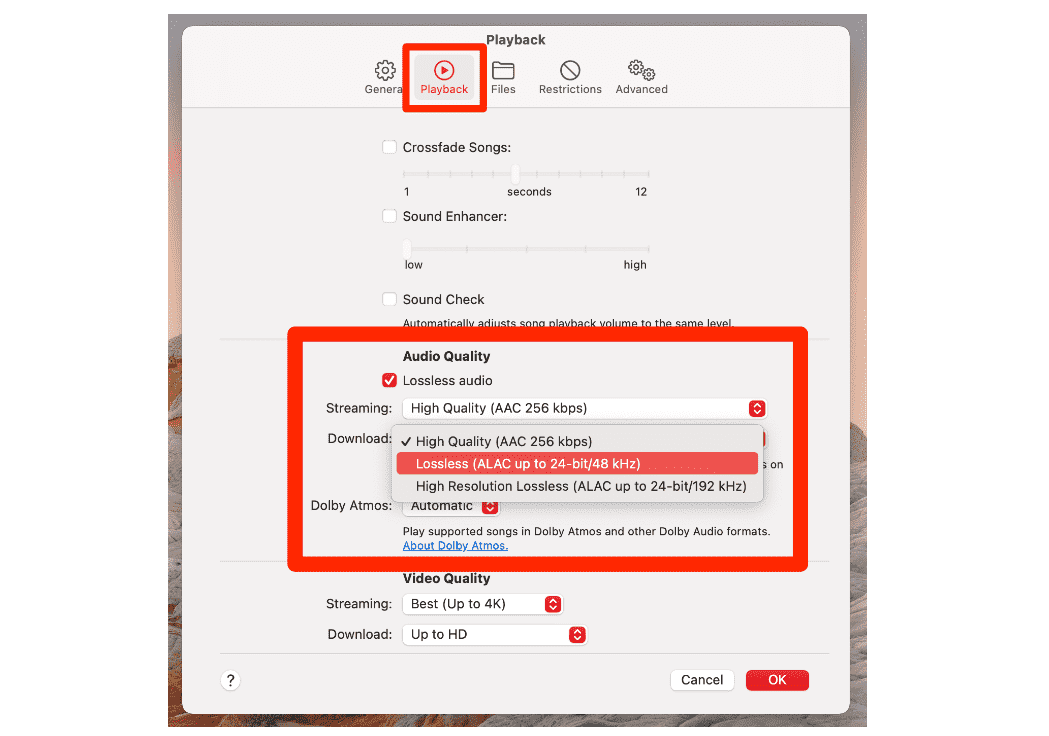Open the General preferences tab
This screenshot has width=1049, height=736.
(384, 77)
